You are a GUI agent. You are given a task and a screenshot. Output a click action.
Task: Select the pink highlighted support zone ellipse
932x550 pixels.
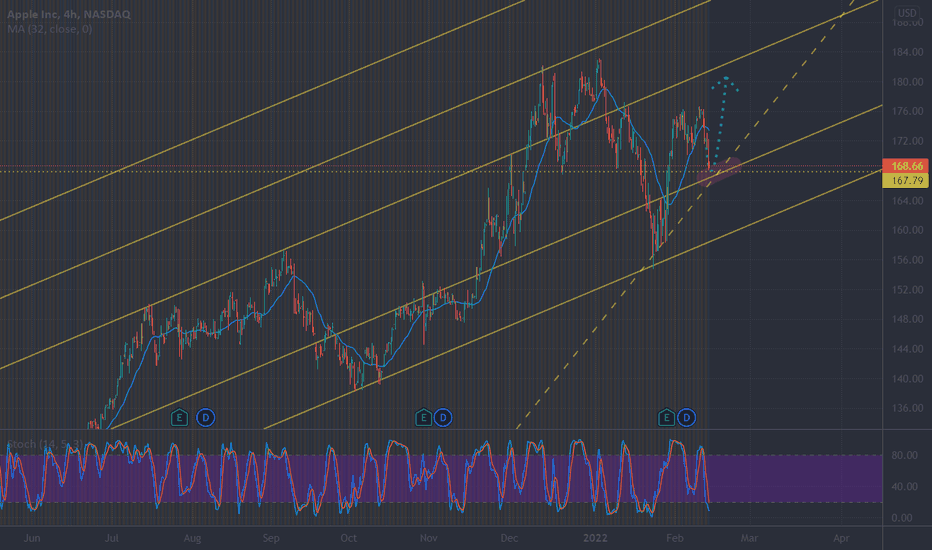pos(719,172)
